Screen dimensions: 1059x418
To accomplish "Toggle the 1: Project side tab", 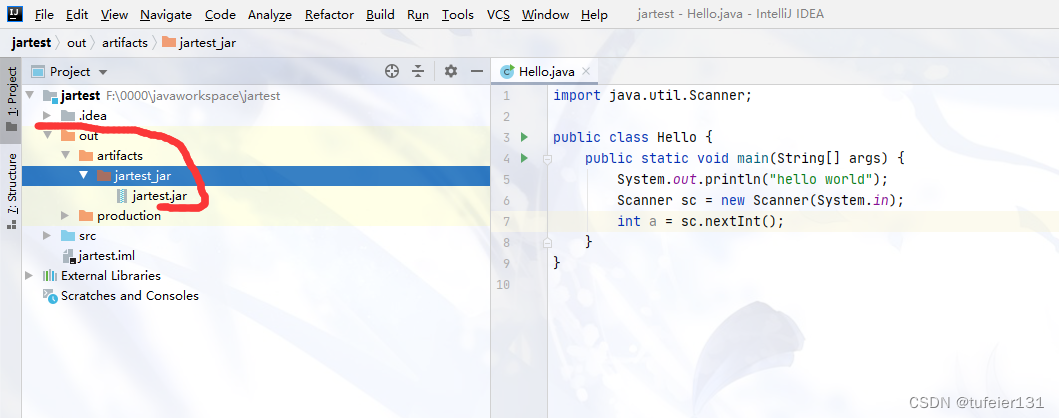I will tap(11, 100).
